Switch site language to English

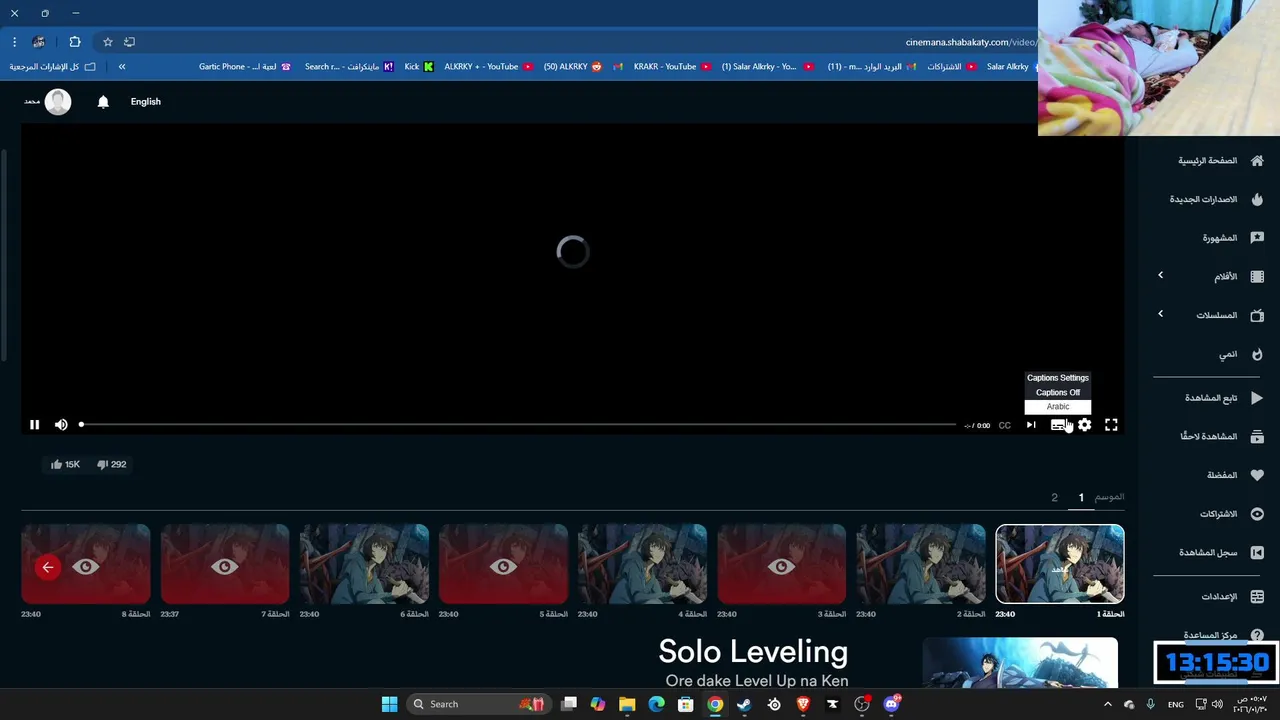click(145, 102)
